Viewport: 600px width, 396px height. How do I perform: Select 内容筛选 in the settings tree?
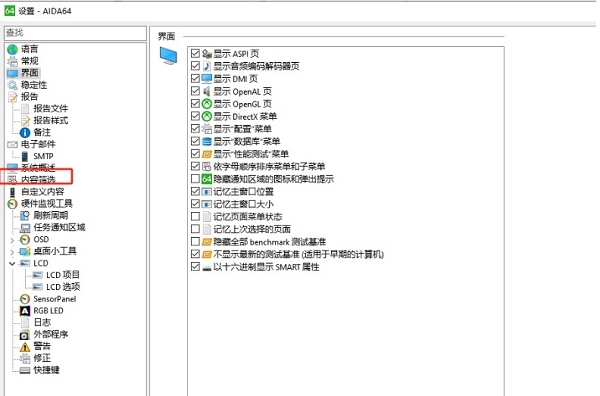[38, 179]
